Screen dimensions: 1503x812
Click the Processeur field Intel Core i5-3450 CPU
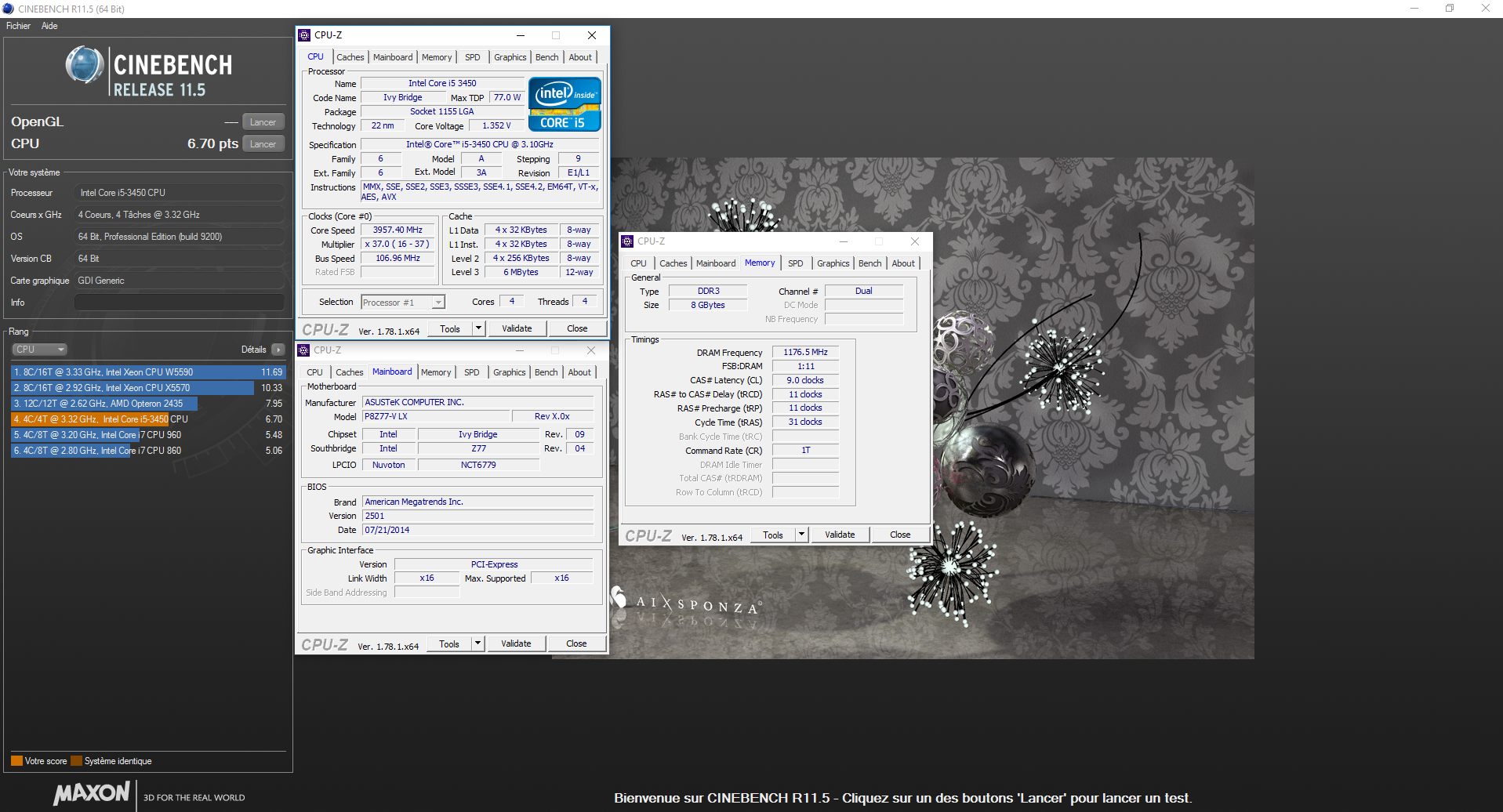click(180, 193)
